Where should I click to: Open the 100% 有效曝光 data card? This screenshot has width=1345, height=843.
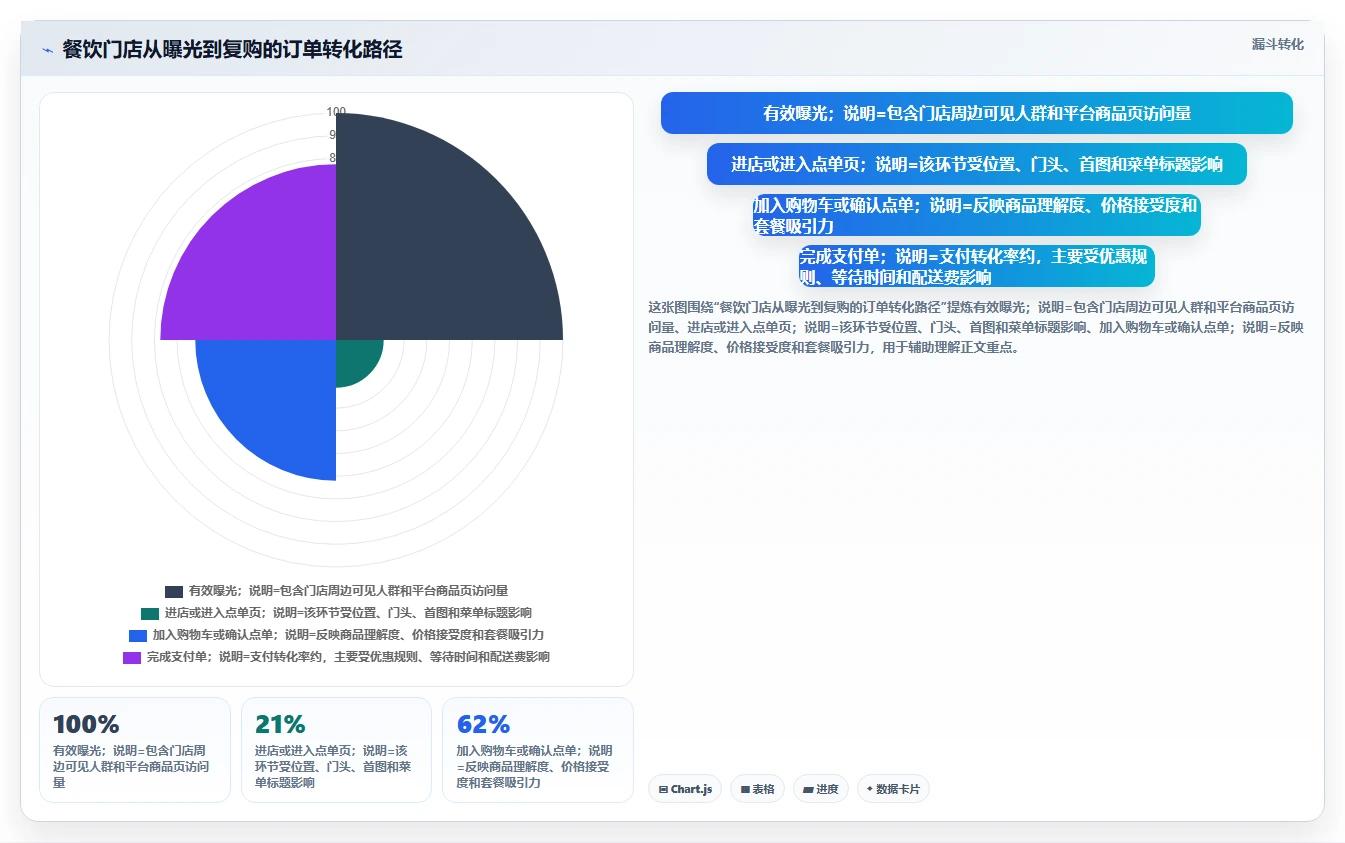click(135, 750)
